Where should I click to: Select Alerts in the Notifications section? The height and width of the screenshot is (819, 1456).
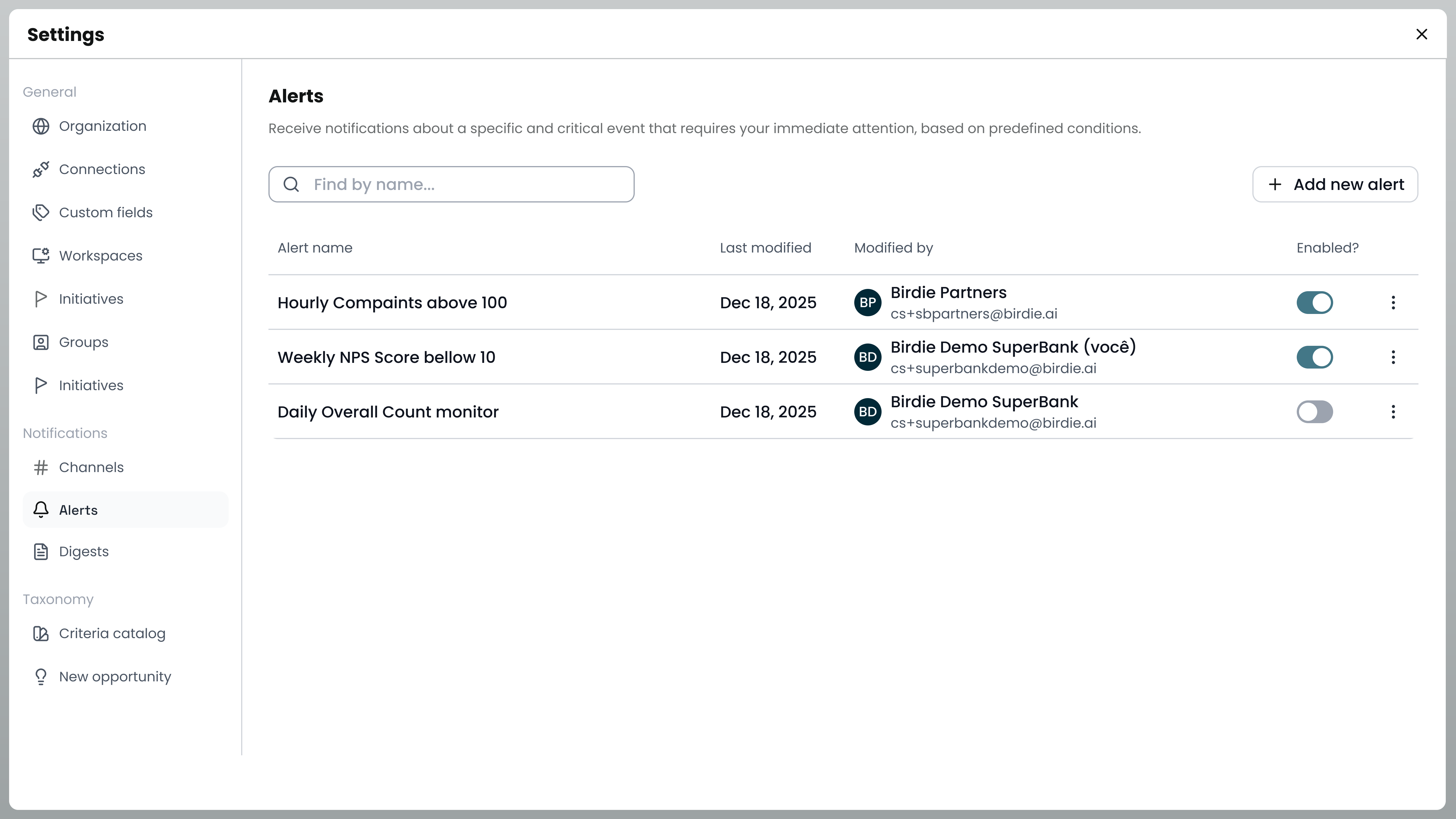[125, 510]
